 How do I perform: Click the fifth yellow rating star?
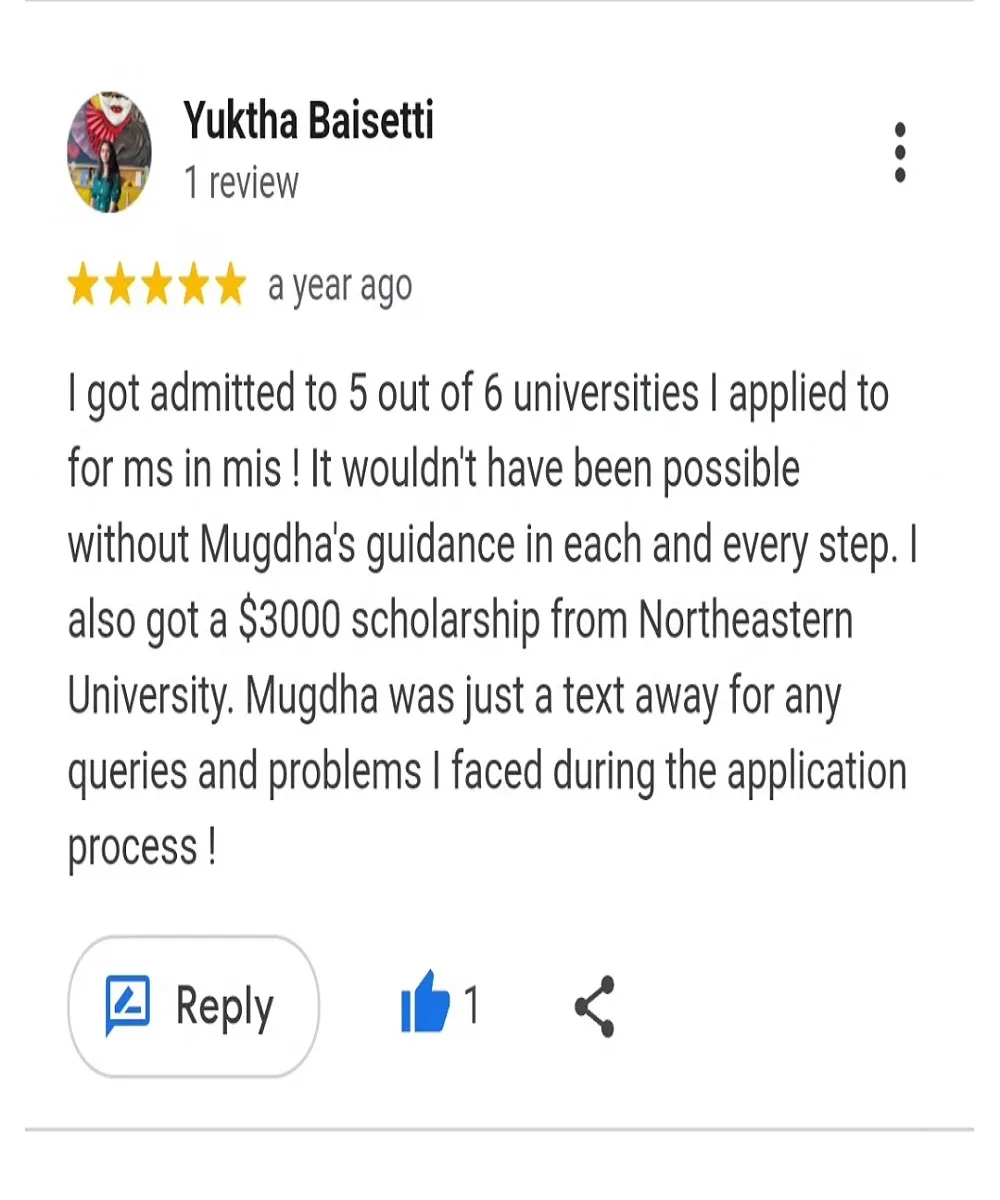tap(229, 286)
